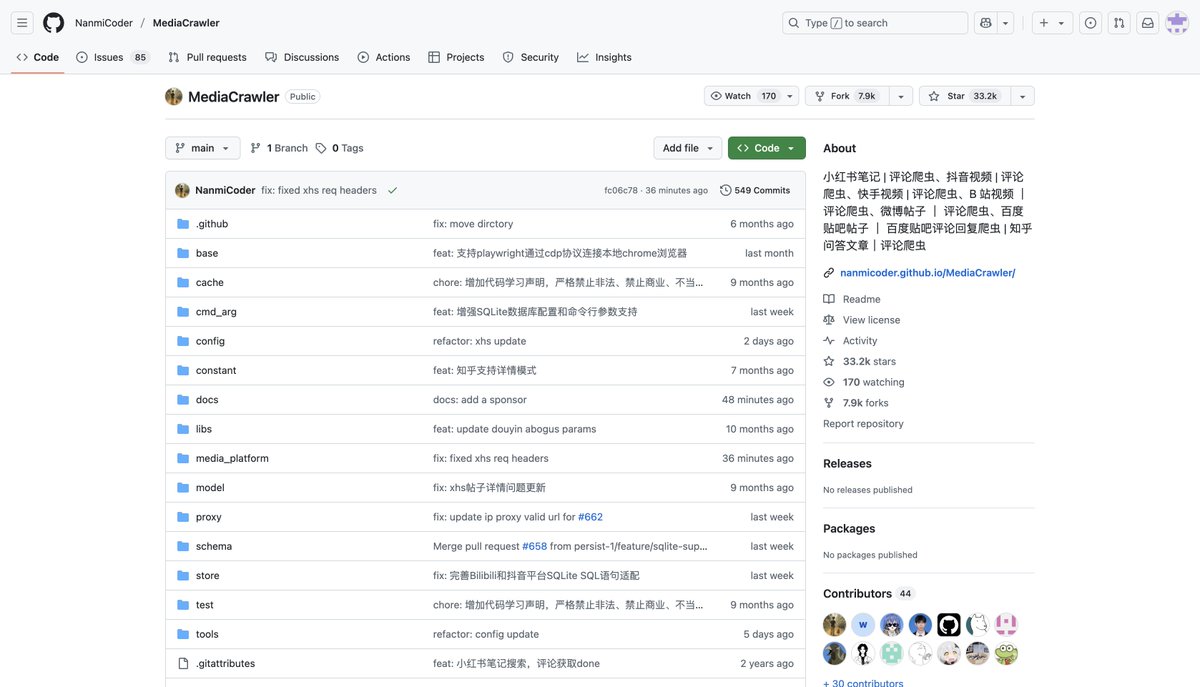Expand Copilot dropdown arrow in header

point(1005,23)
